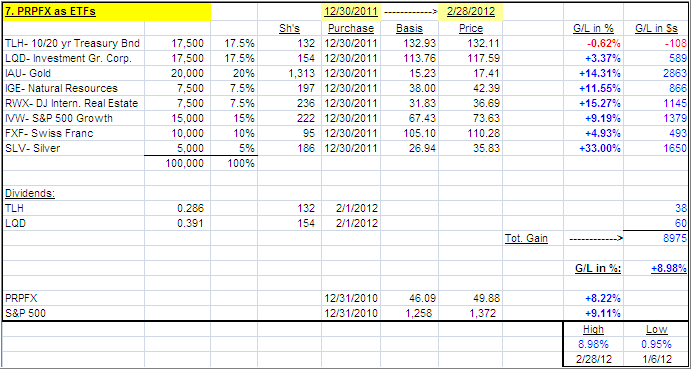Click the red -0.62% loss cell

593,44
